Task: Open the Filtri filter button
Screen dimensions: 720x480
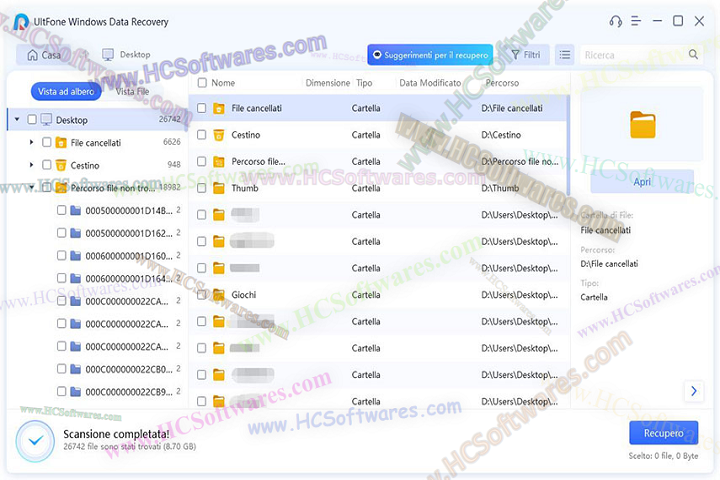Action: [x=526, y=55]
